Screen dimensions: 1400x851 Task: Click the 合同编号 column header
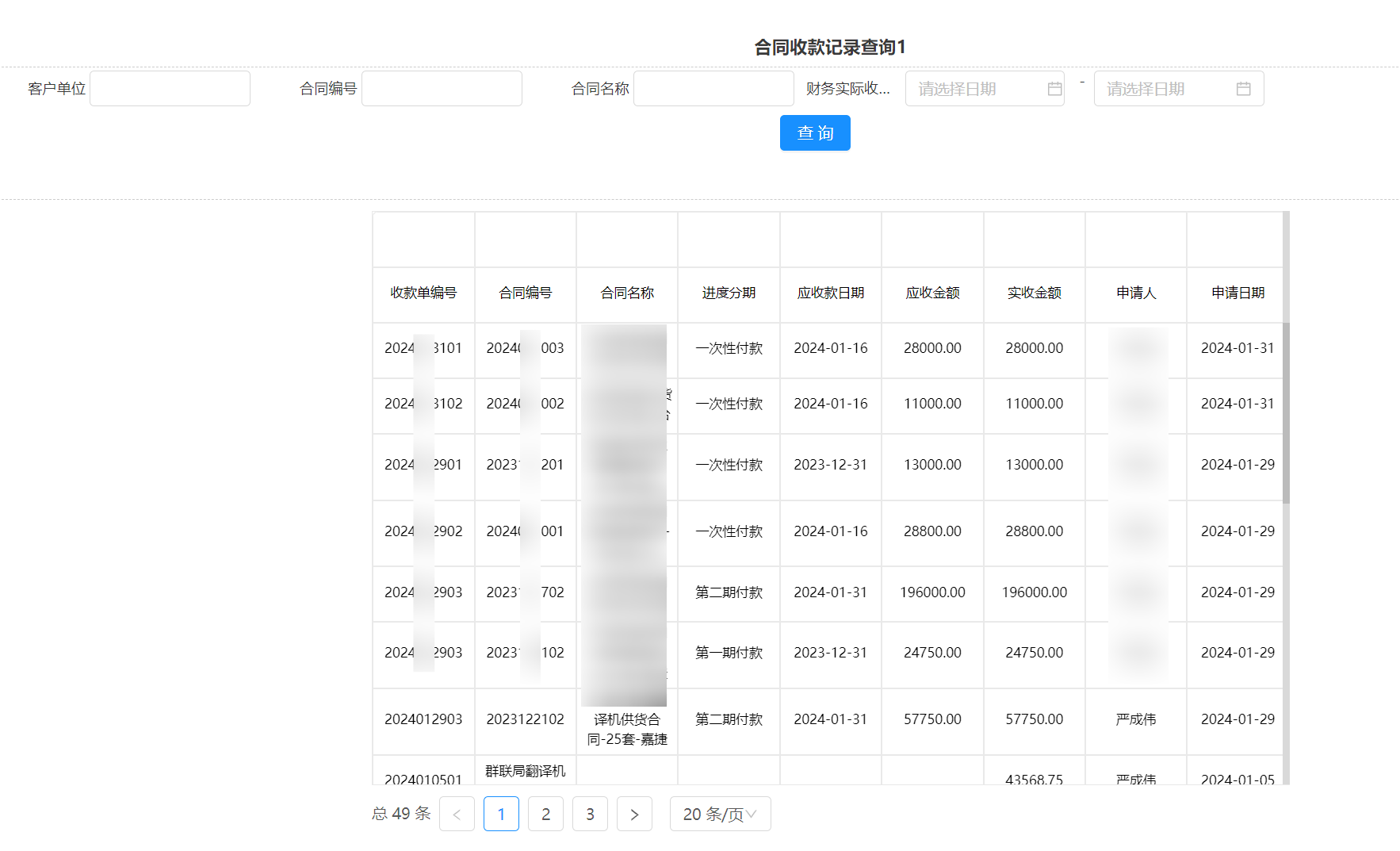525,293
